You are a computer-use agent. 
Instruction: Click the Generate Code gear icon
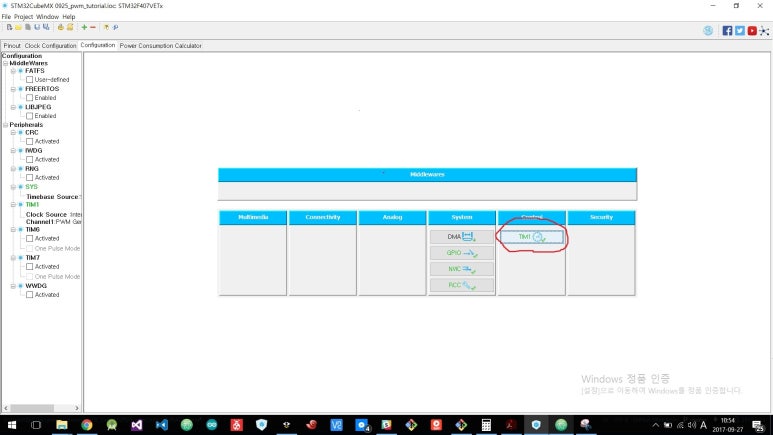pos(70,28)
